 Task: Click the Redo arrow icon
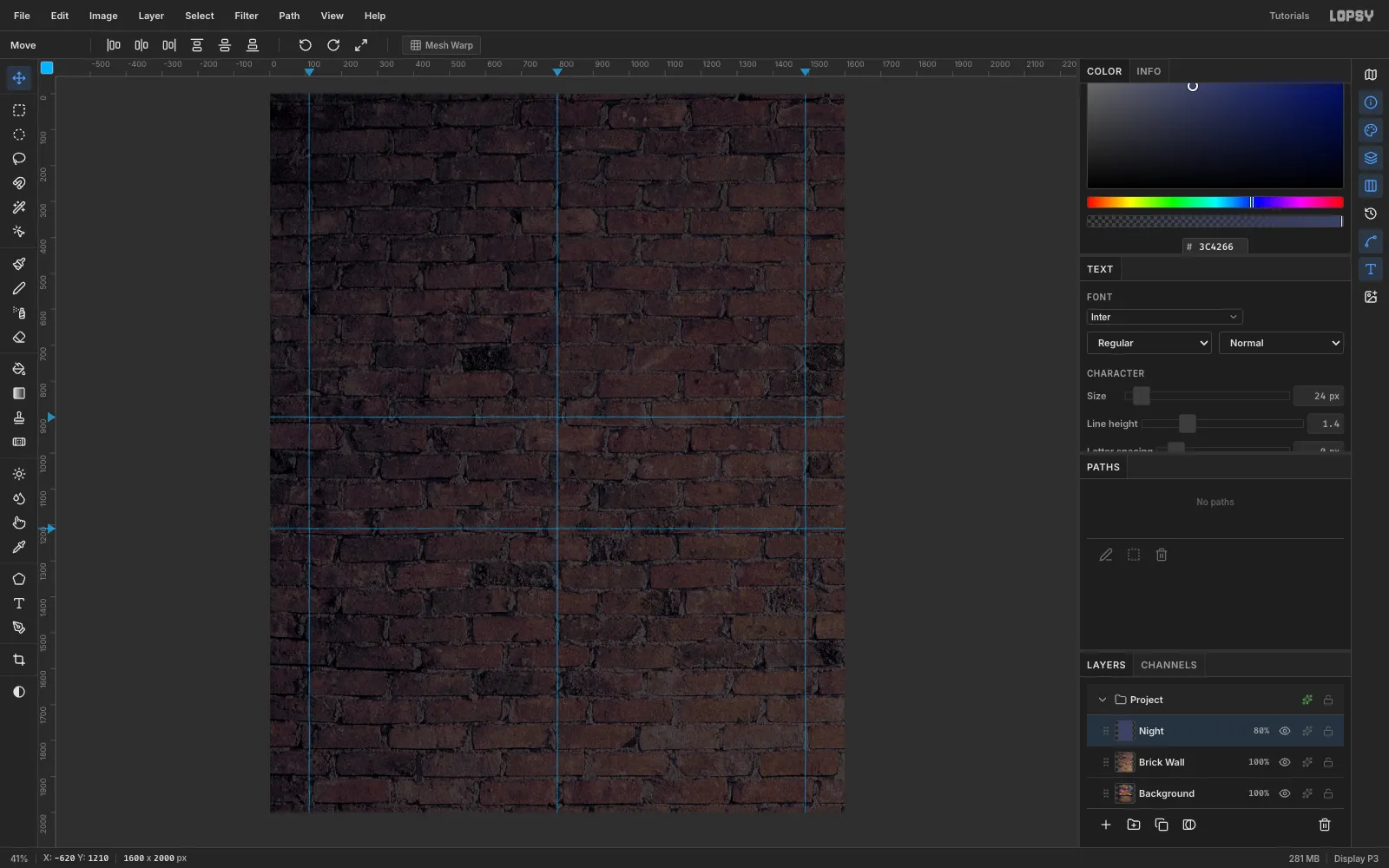[x=333, y=45]
